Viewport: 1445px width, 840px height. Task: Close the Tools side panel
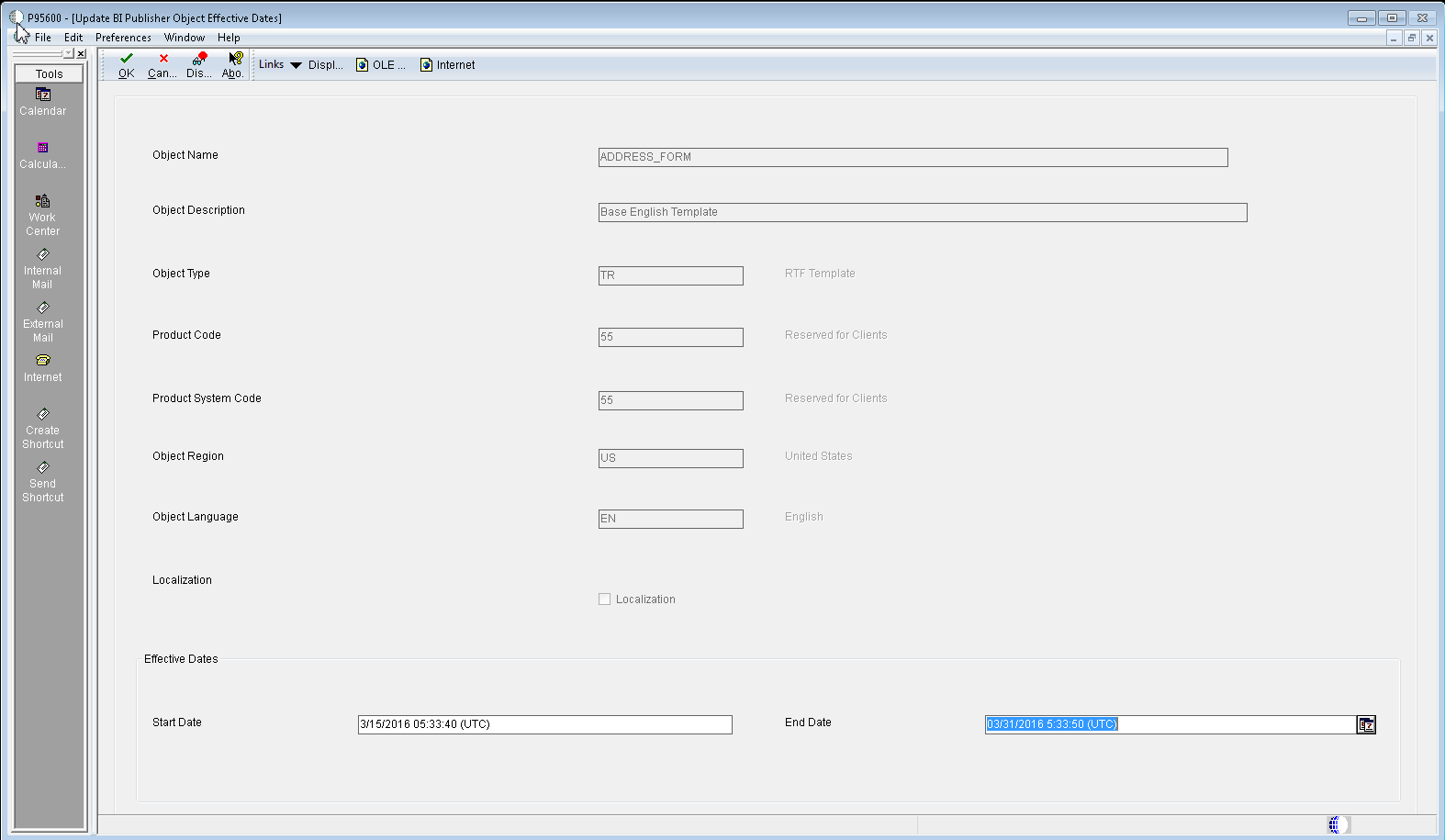pos(81,53)
